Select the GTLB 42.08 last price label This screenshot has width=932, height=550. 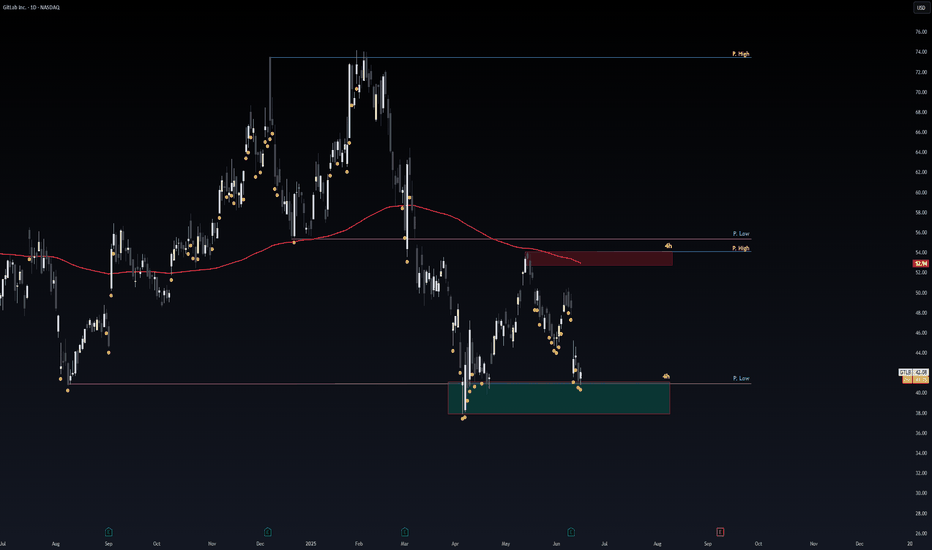[913, 372]
